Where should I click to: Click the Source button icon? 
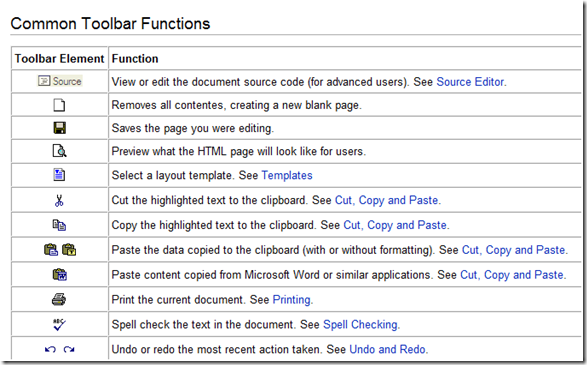[x=60, y=81]
